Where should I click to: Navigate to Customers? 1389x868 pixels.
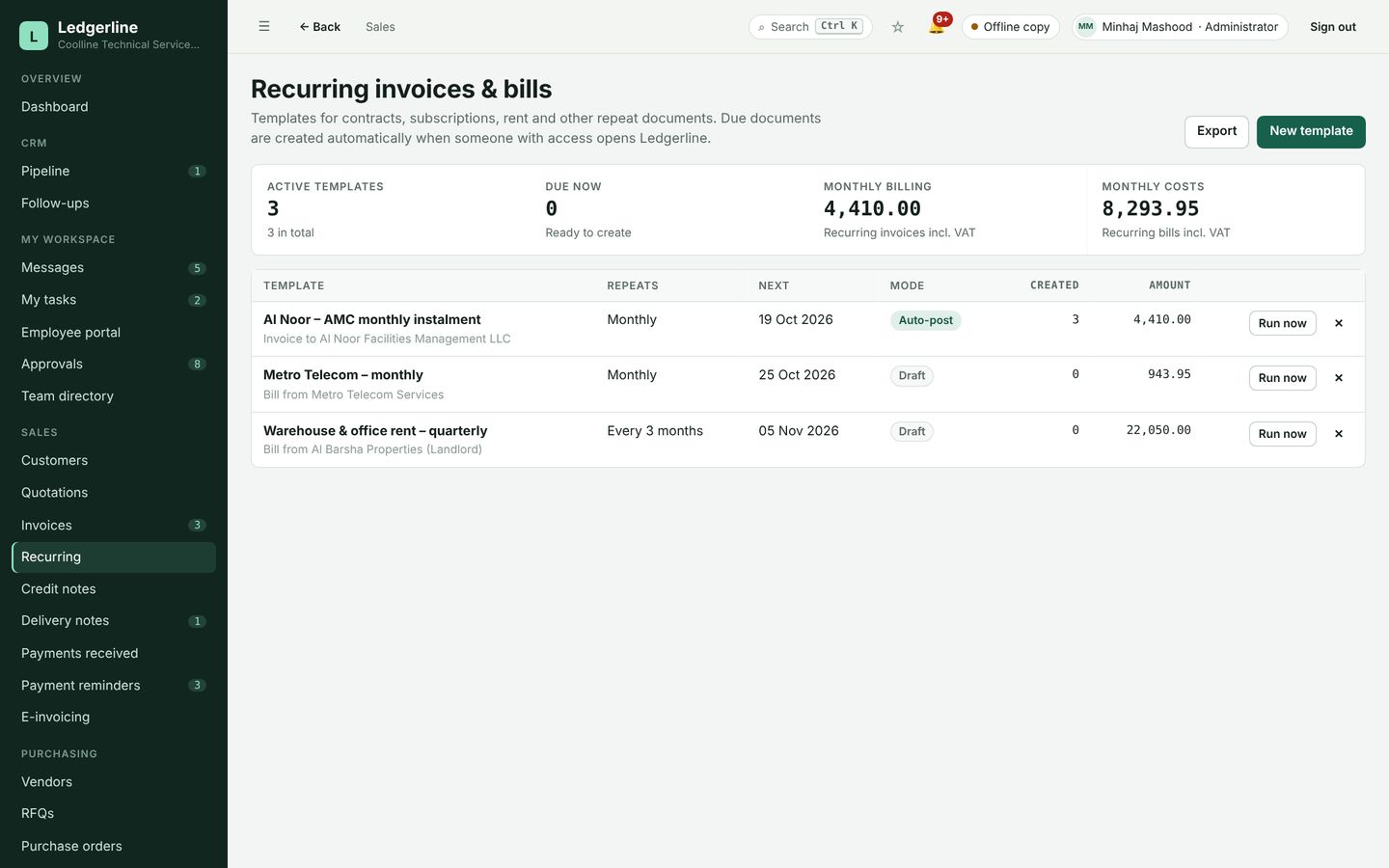tap(114, 461)
